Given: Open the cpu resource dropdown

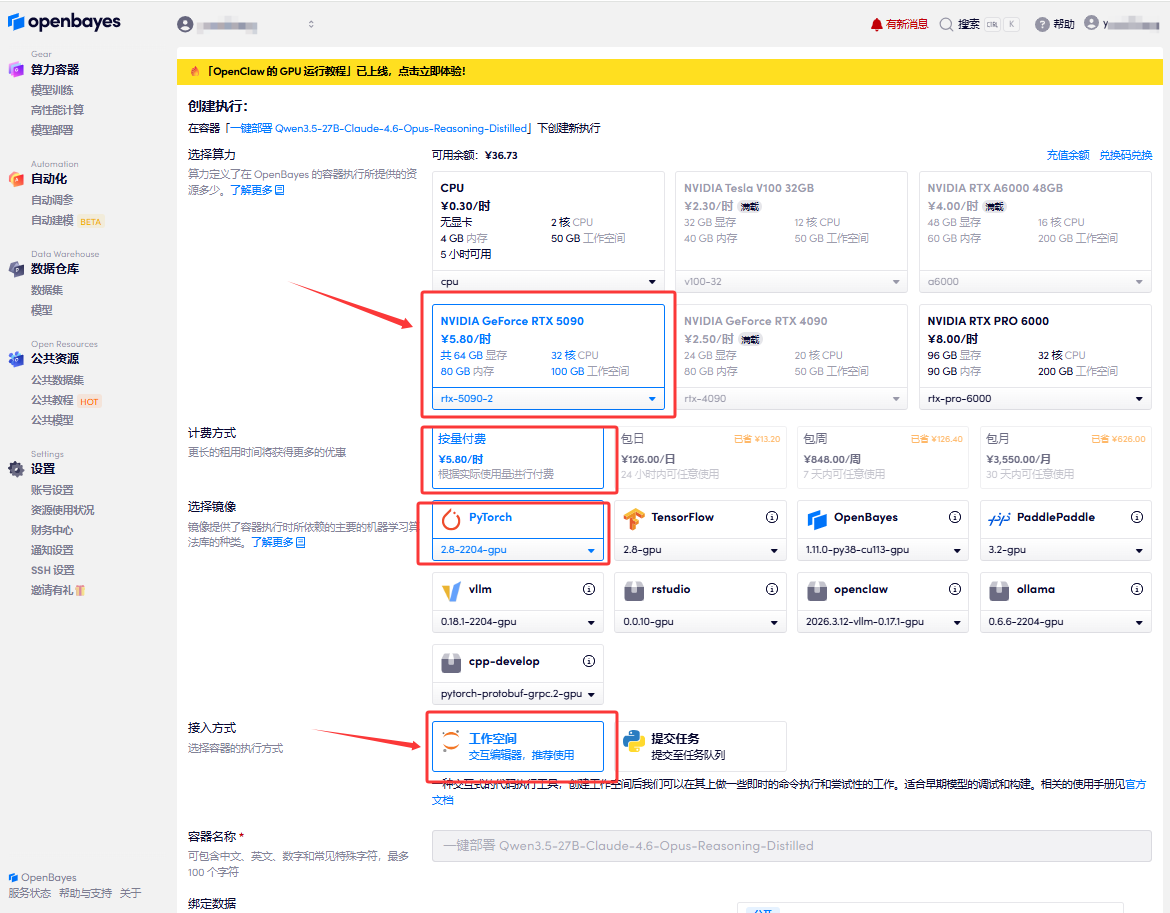Looking at the screenshot, I should [x=548, y=282].
